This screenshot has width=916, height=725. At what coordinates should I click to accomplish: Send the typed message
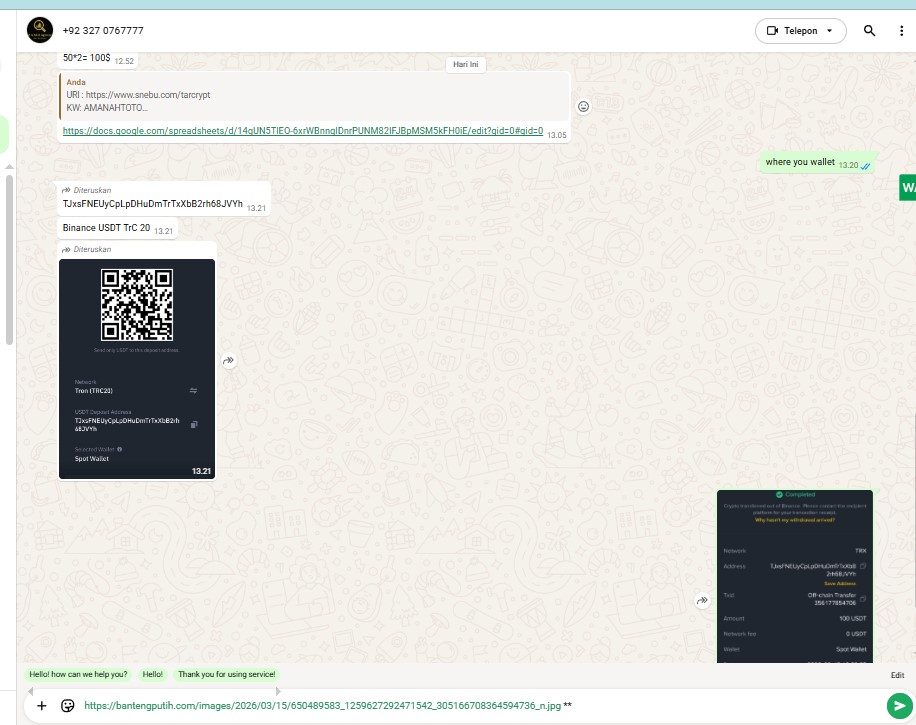(x=899, y=705)
